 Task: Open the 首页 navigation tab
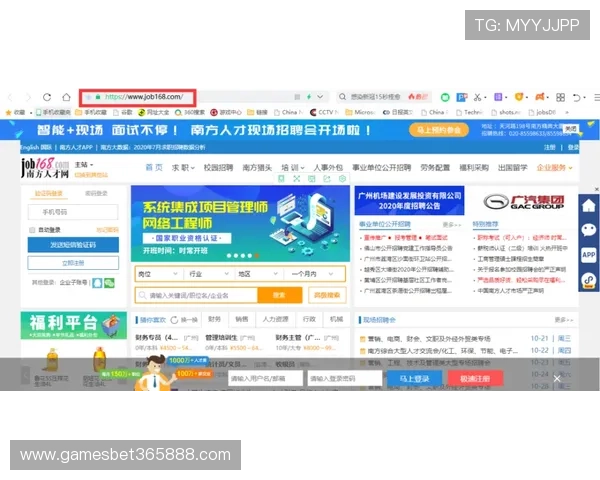(x=154, y=167)
